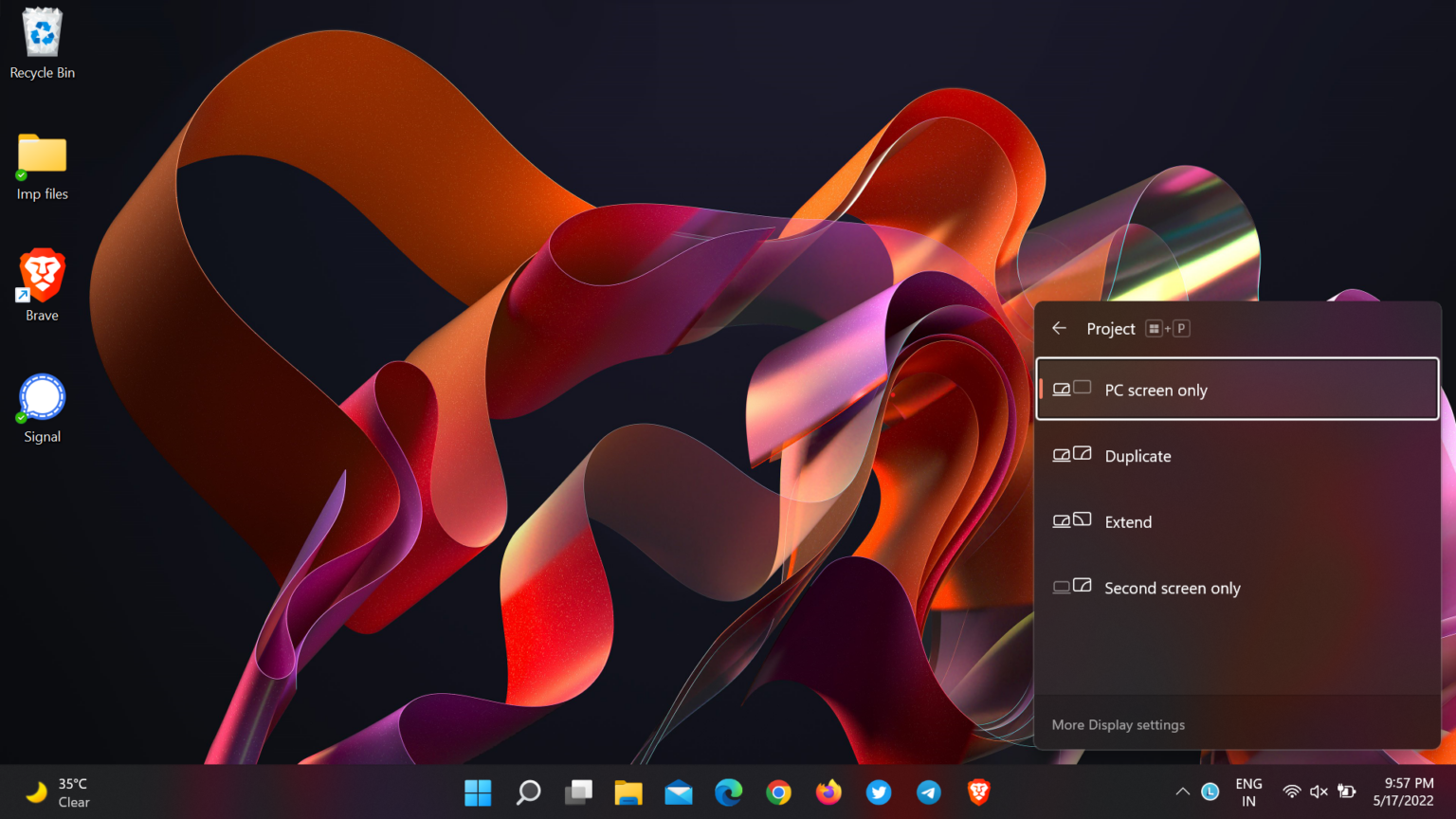Select Extend projection mode

pyautogui.click(x=1237, y=522)
